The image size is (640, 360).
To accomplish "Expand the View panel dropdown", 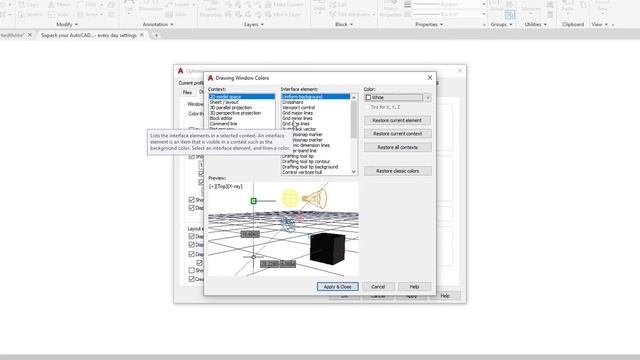I will (600, 24).
